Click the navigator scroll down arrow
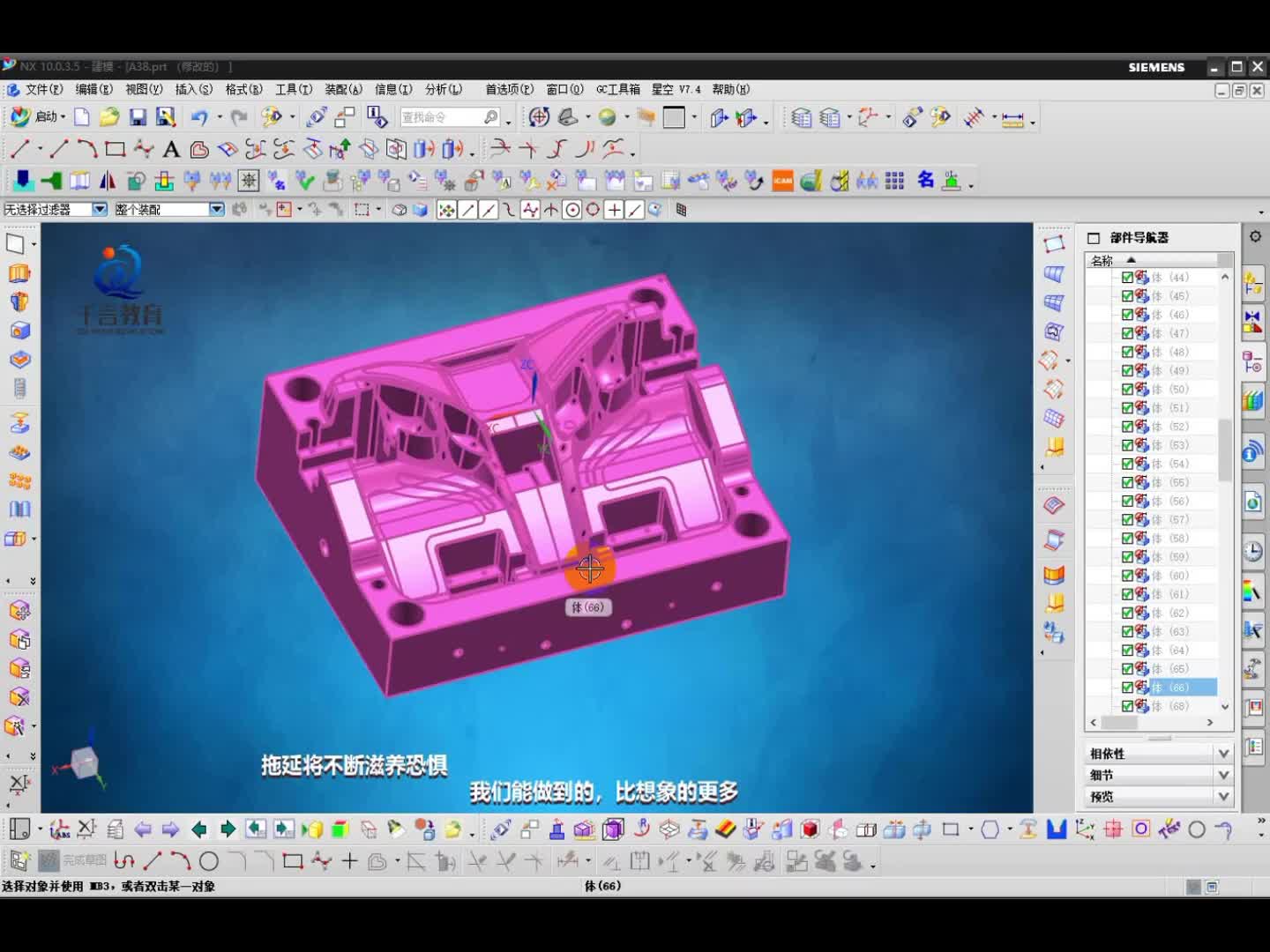This screenshot has height=952, width=1270. [1225, 706]
